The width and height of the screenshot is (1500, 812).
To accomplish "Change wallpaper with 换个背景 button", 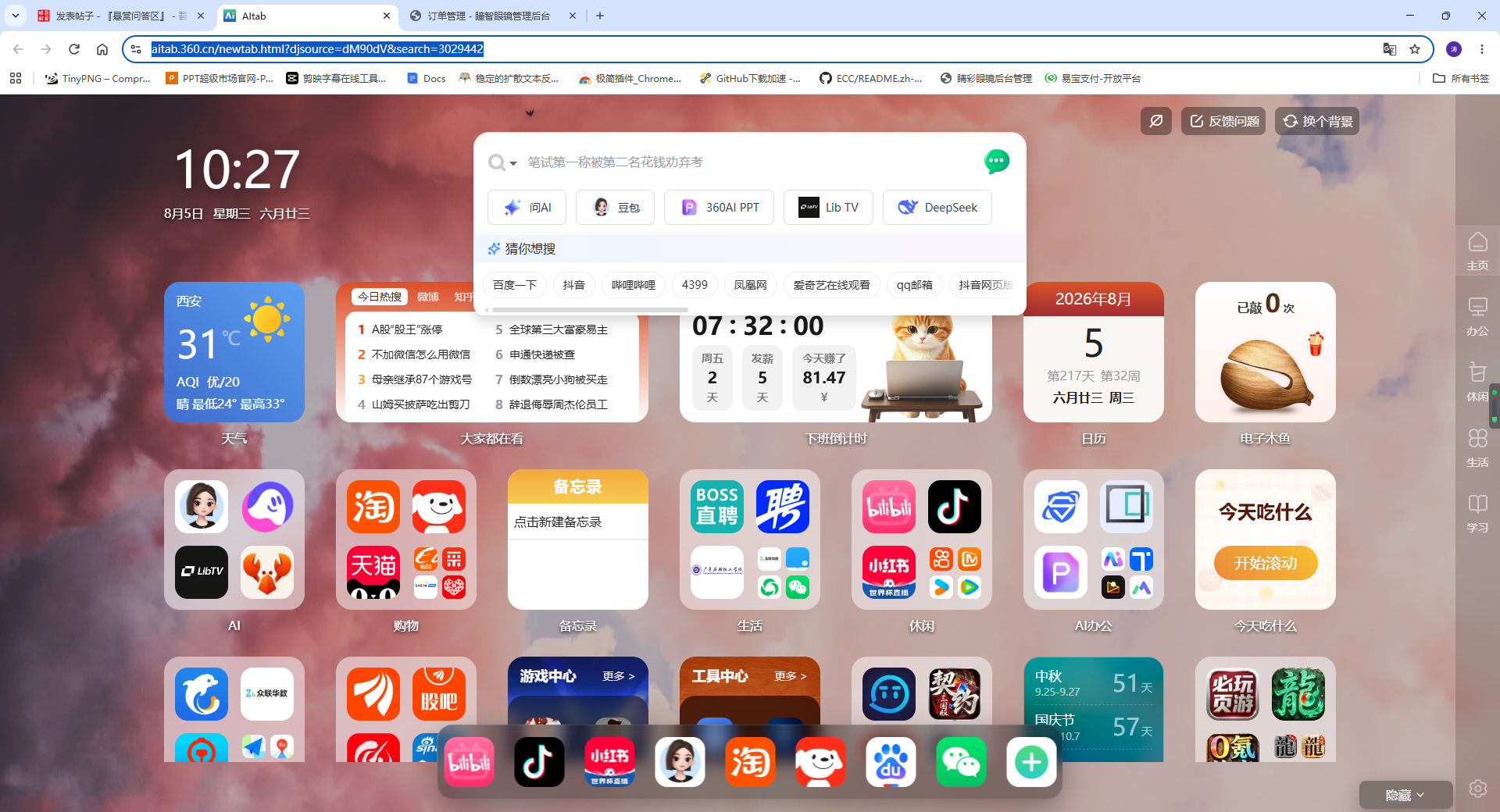I will tap(1317, 121).
